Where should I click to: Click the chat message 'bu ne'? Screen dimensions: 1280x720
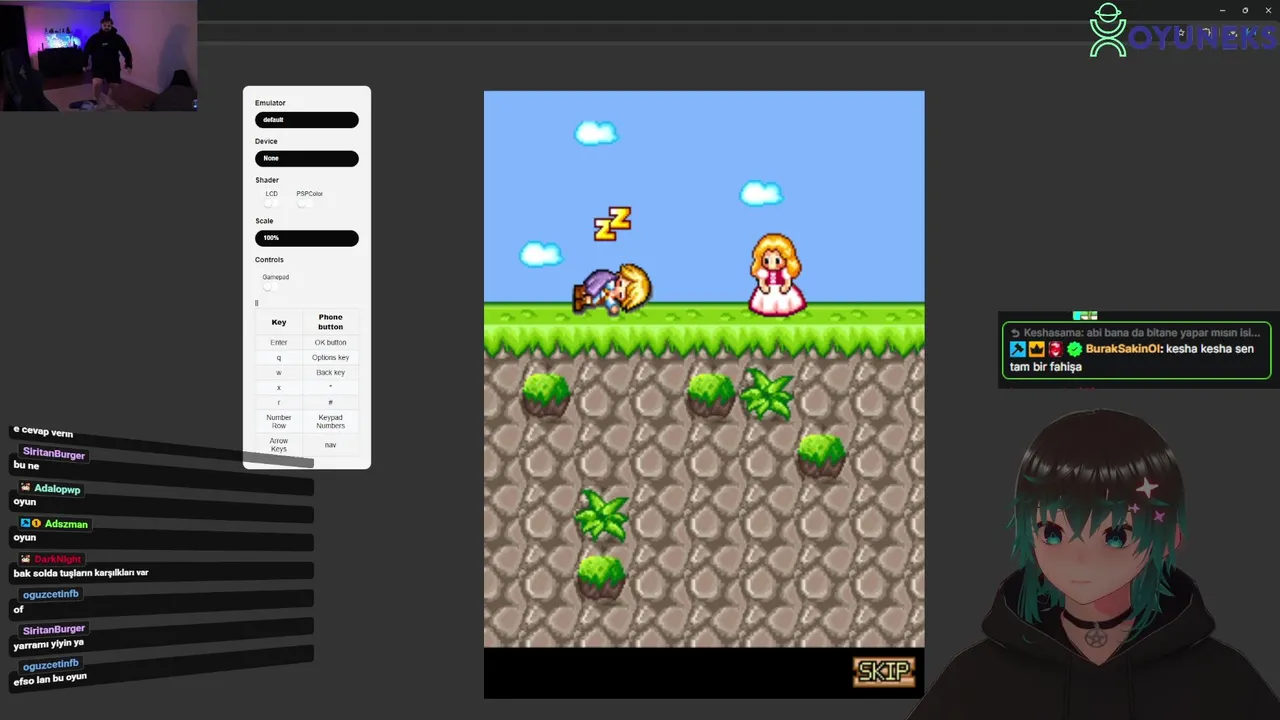26,466
